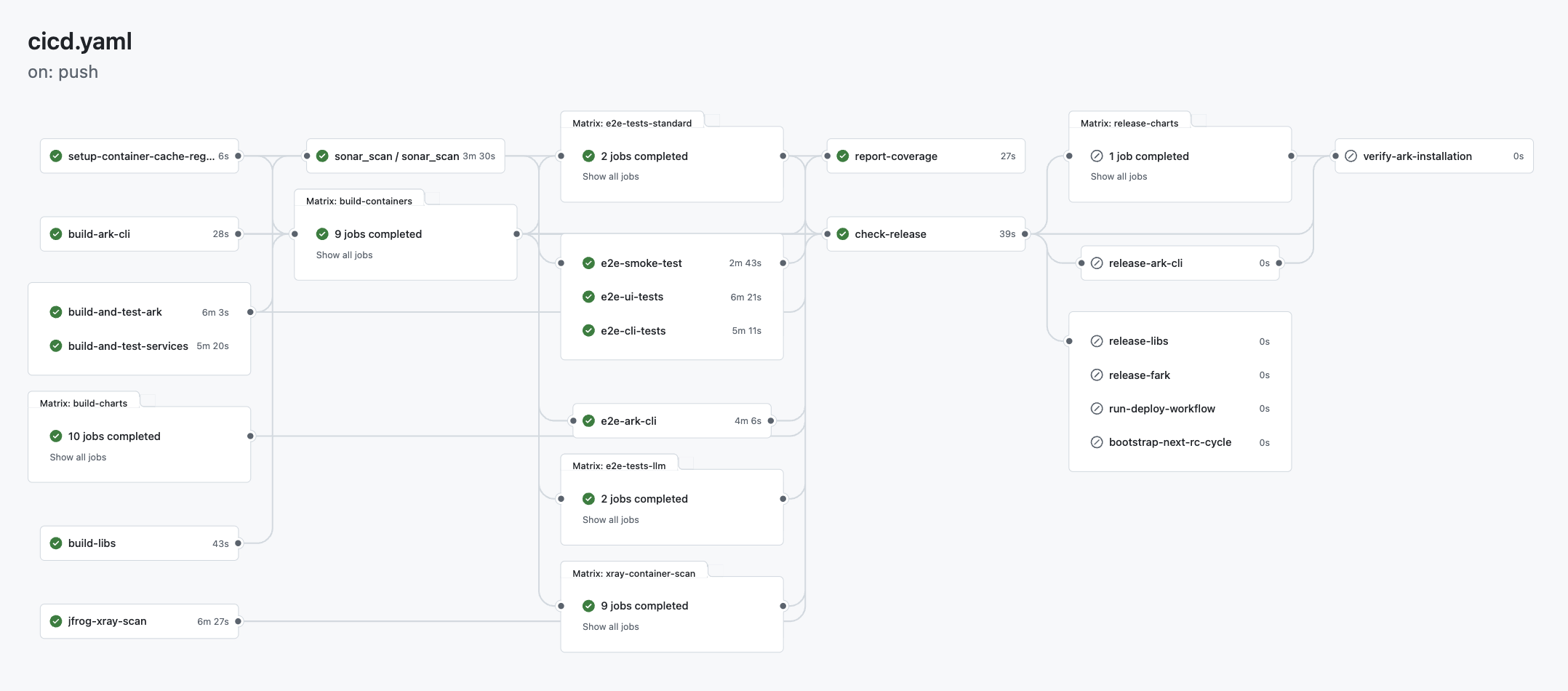Click the green check icon of build-libs

tap(56, 543)
